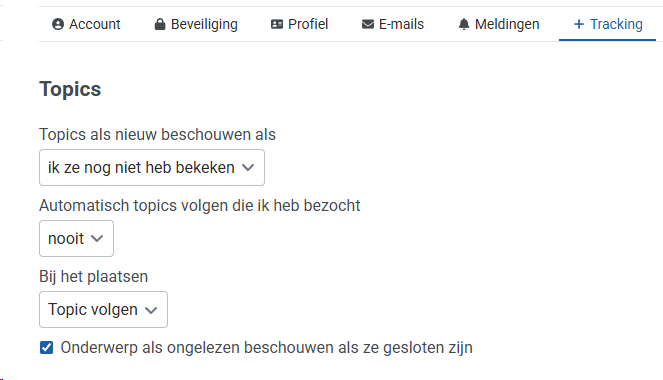
Task: Go to the Profiel tab
Action: coord(299,25)
